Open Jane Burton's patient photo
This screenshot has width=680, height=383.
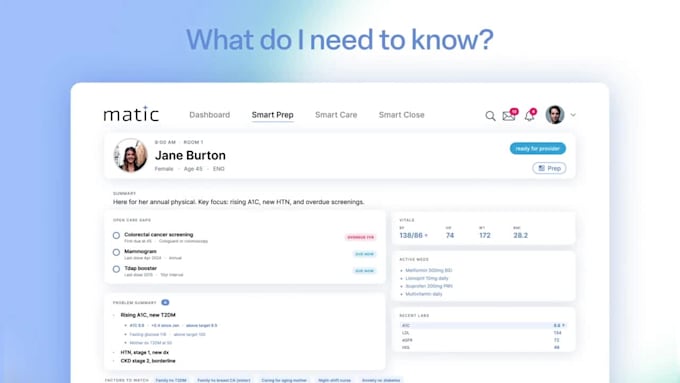130,155
